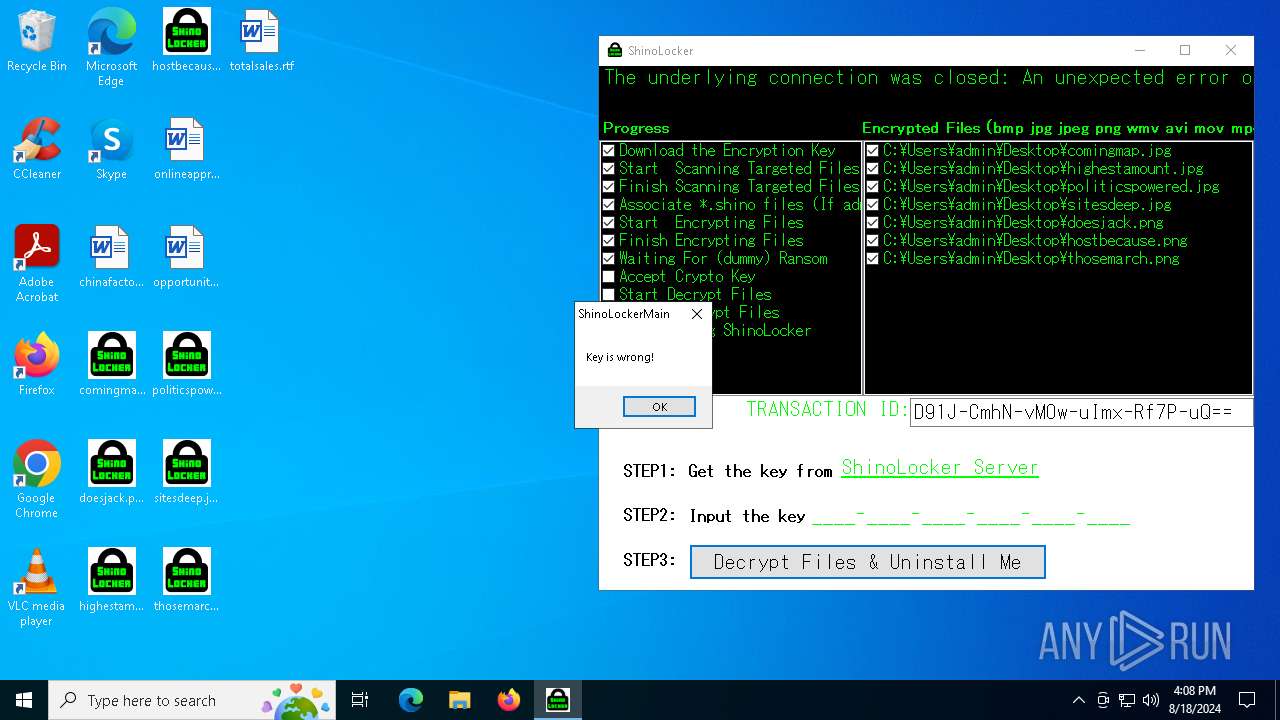Viewport: 1280px width, 720px height.
Task: Toggle Start Encrypting Files checkbox
Action: point(609,223)
